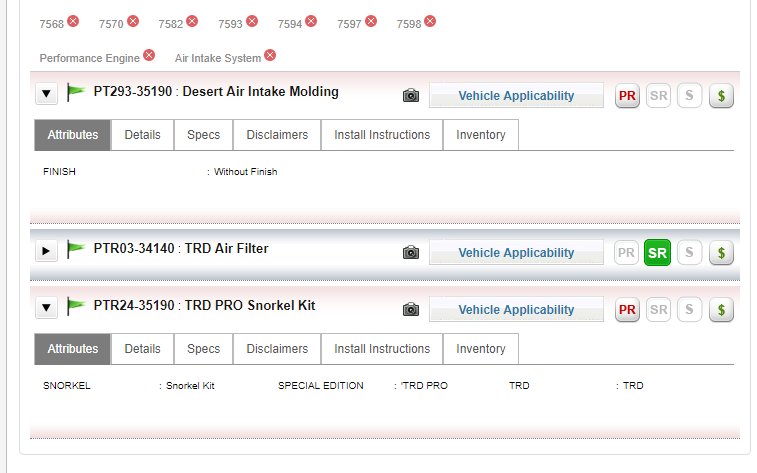This screenshot has height=473, width=757.
Task: Remove the 7598 filter tag
Action: (x=430, y=21)
